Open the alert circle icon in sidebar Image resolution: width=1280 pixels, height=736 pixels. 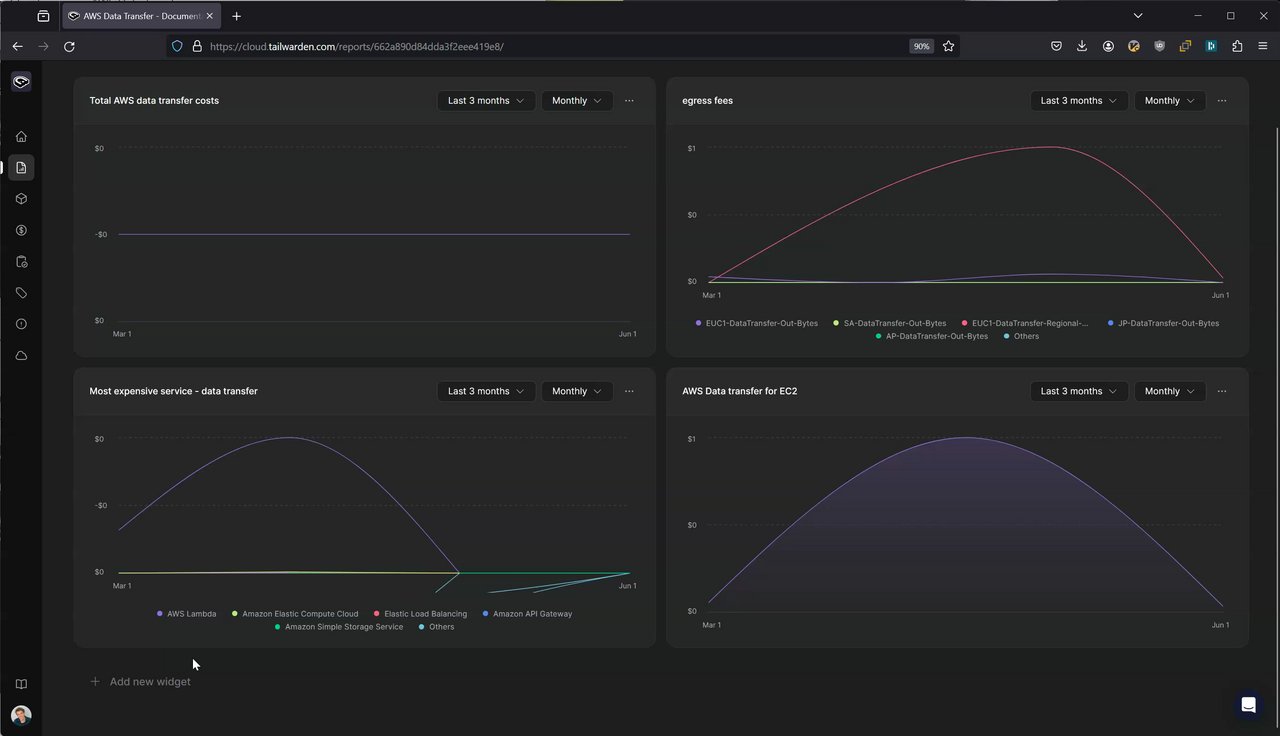point(21,324)
